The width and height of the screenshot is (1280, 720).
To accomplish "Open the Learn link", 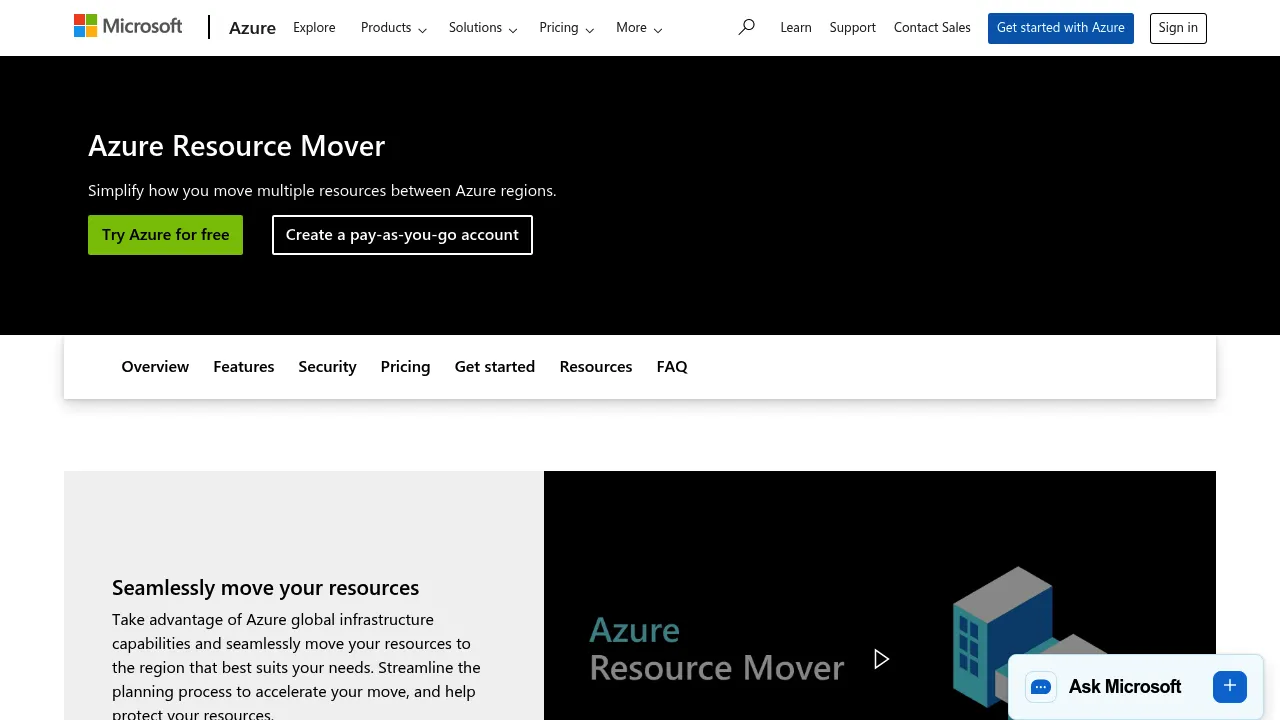I will (796, 28).
